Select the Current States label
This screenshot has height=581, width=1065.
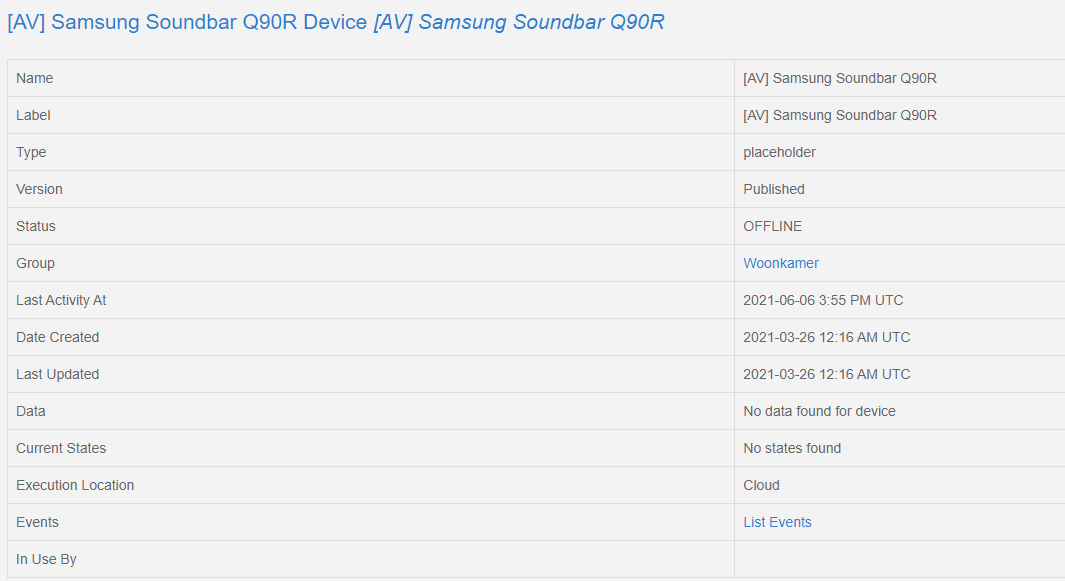(x=61, y=448)
